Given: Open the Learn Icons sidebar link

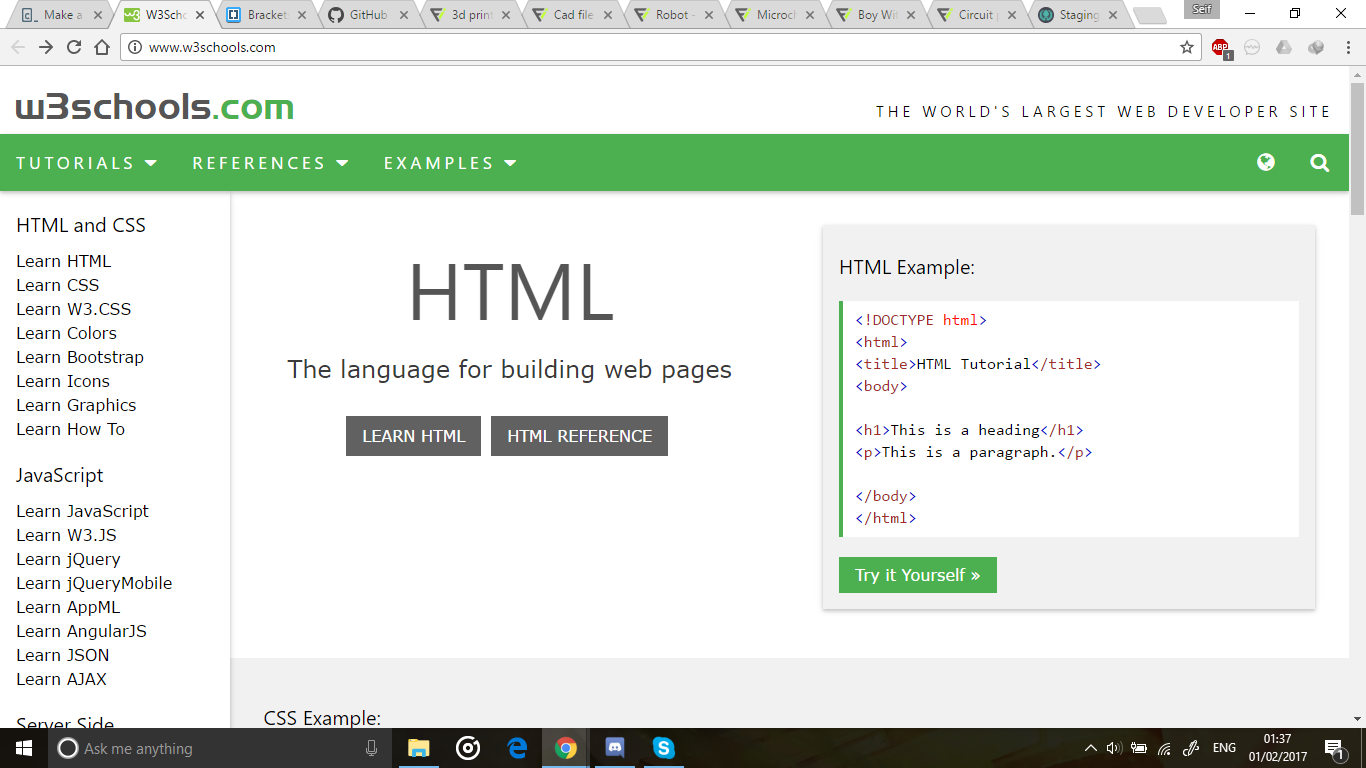Looking at the screenshot, I should 63,381.
